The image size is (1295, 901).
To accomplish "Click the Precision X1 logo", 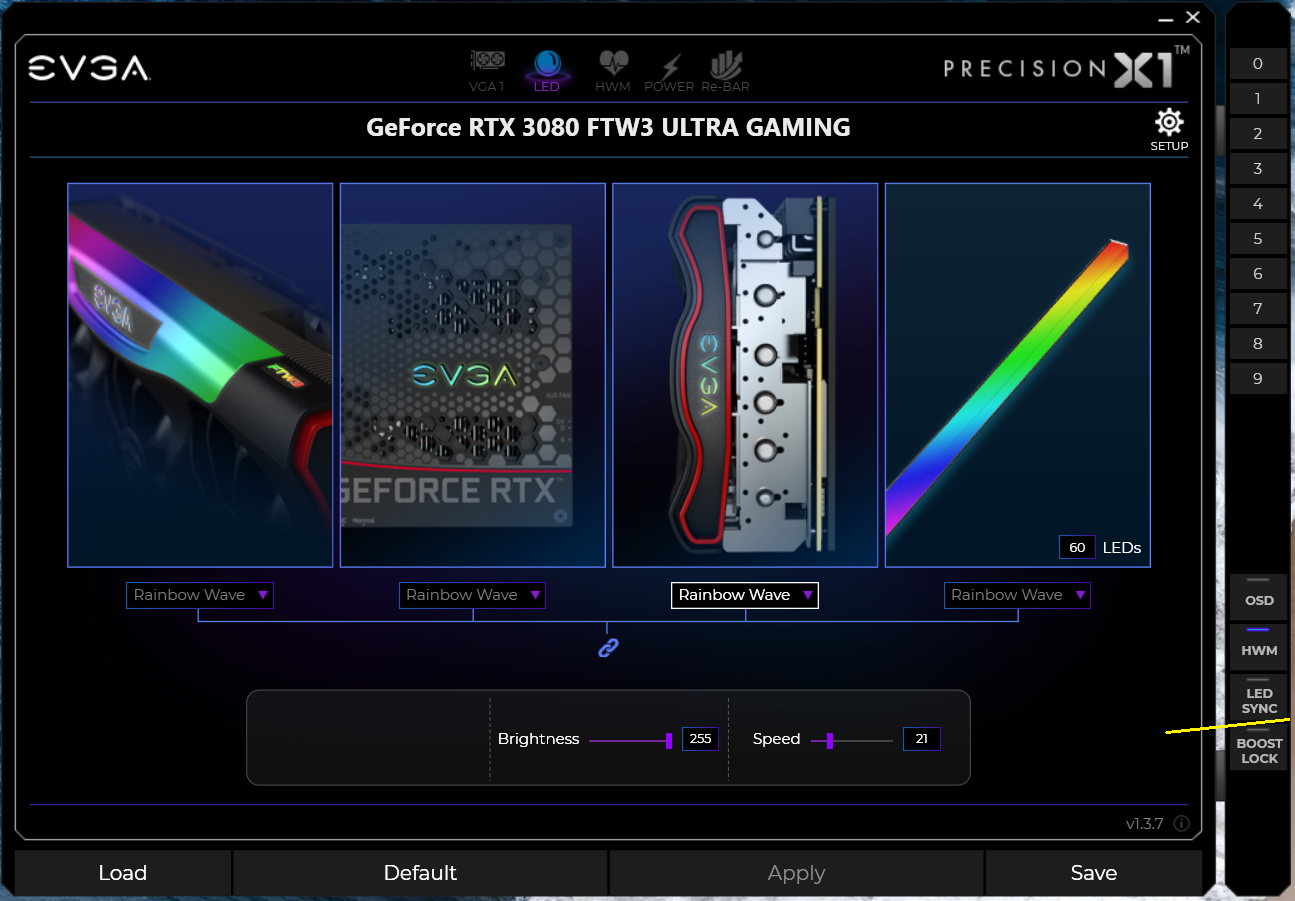I will 1067,67.
